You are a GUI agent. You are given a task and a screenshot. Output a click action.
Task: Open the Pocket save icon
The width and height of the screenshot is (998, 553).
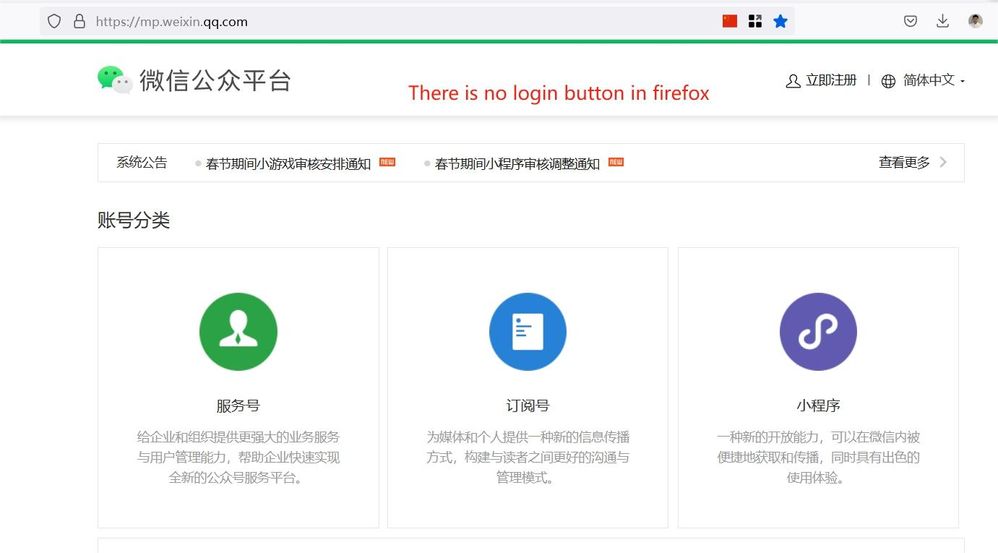(910, 21)
